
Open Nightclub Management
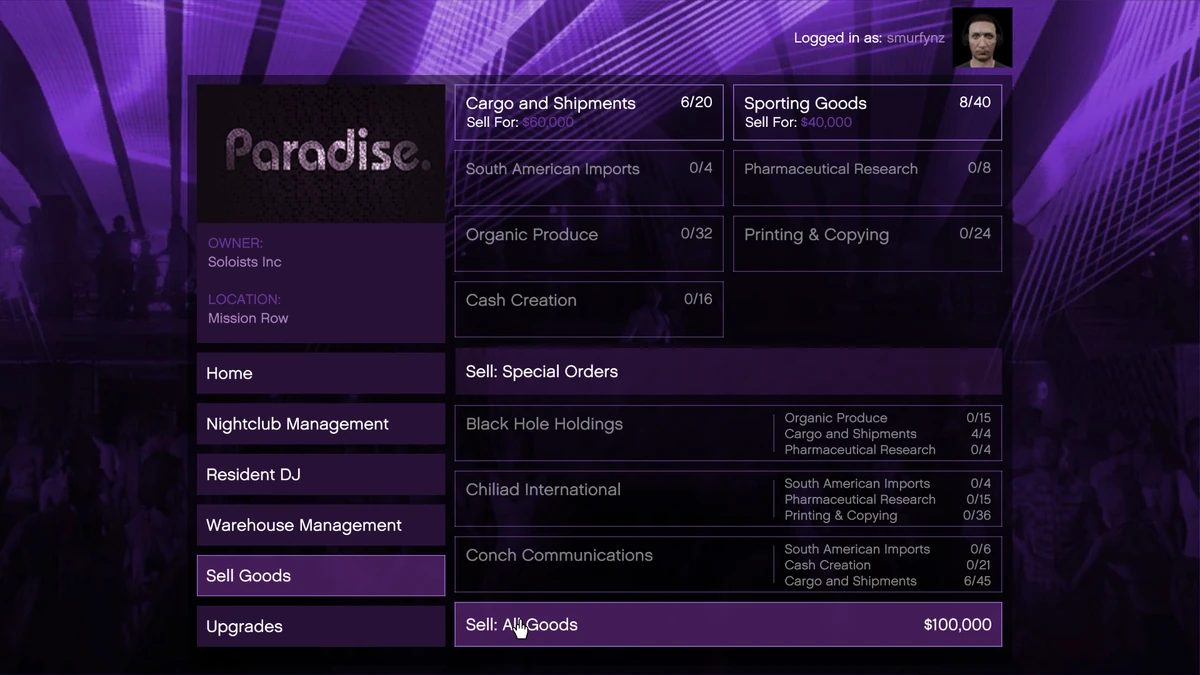320,424
